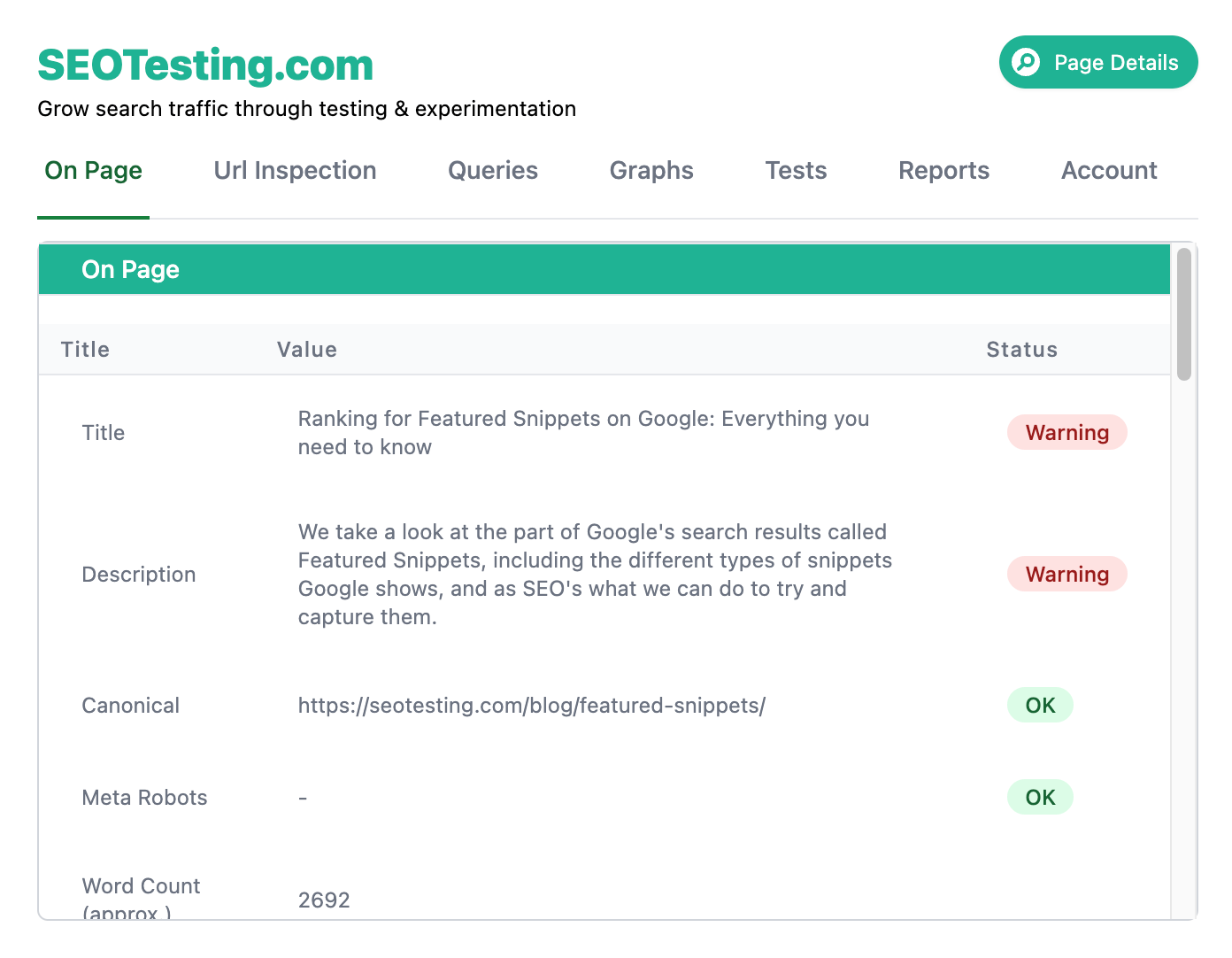Click the magnifier icon in Page Details

tap(1026, 62)
